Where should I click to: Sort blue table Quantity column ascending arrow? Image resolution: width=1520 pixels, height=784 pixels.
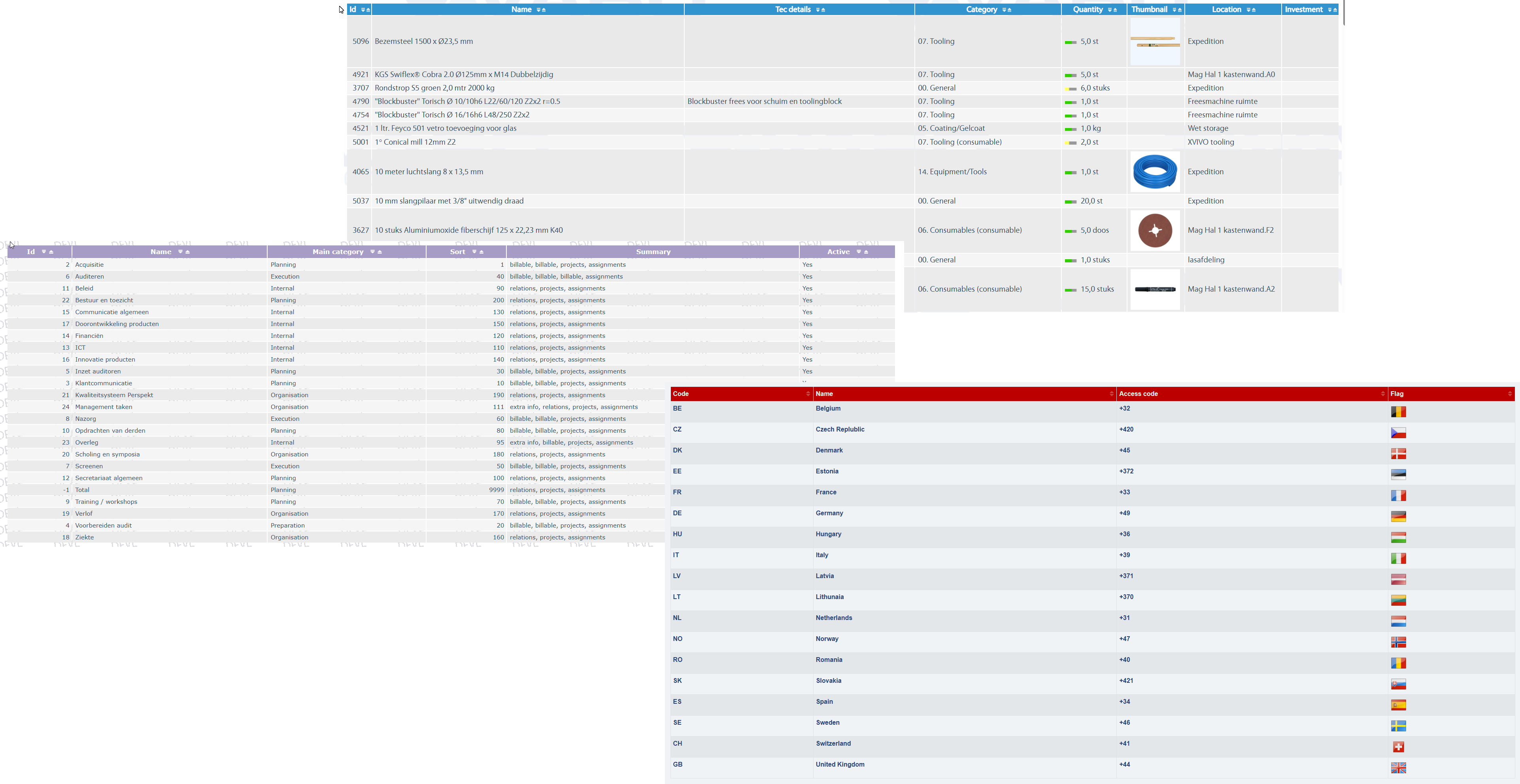click(x=1115, y=10)
